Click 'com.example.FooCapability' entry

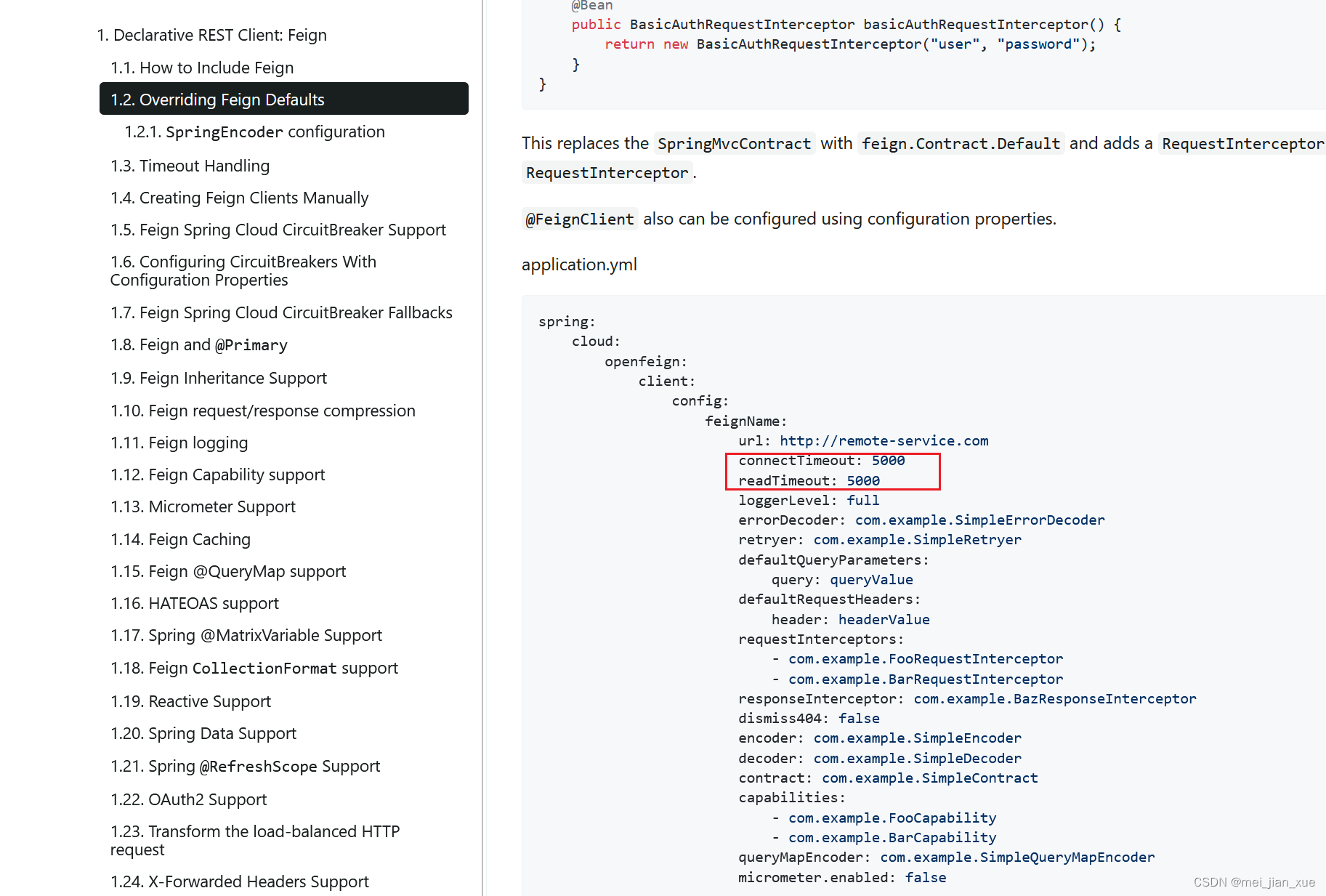point(892,818)
